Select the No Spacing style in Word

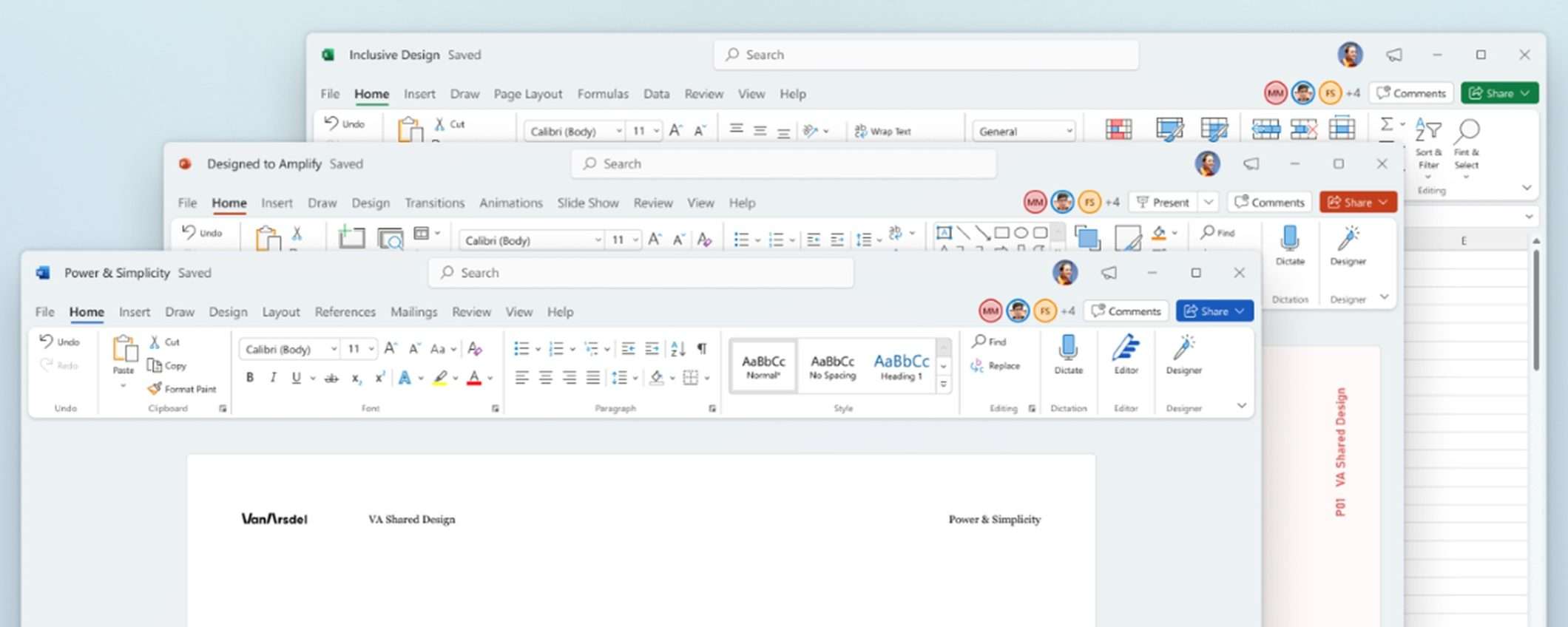point(832,366)
